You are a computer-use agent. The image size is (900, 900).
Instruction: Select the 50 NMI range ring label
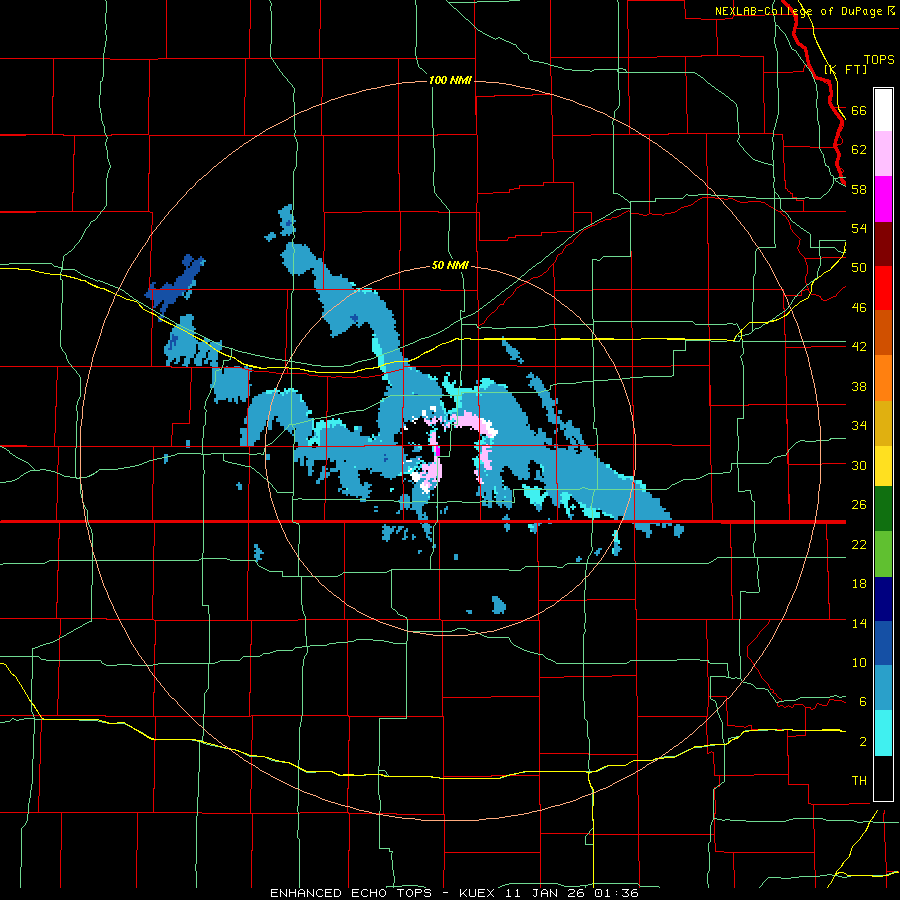click(450, 265)
